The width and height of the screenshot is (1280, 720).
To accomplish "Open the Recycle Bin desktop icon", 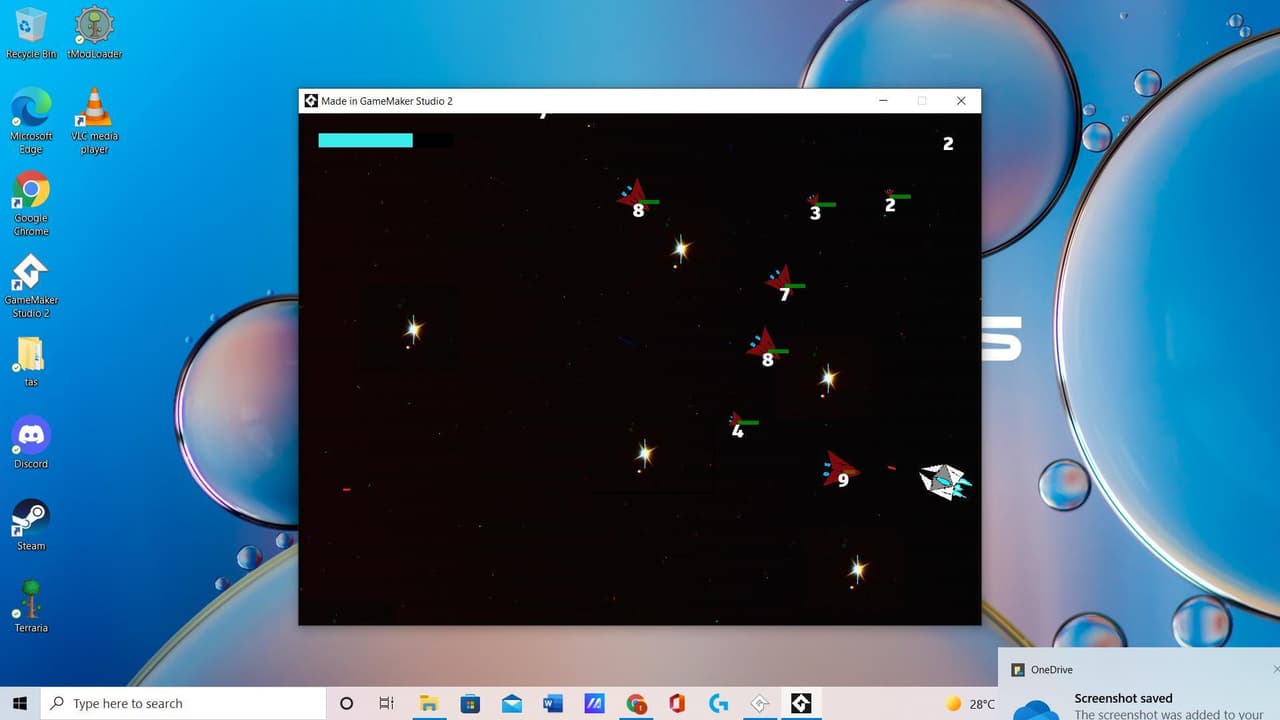I will point(31,33).
